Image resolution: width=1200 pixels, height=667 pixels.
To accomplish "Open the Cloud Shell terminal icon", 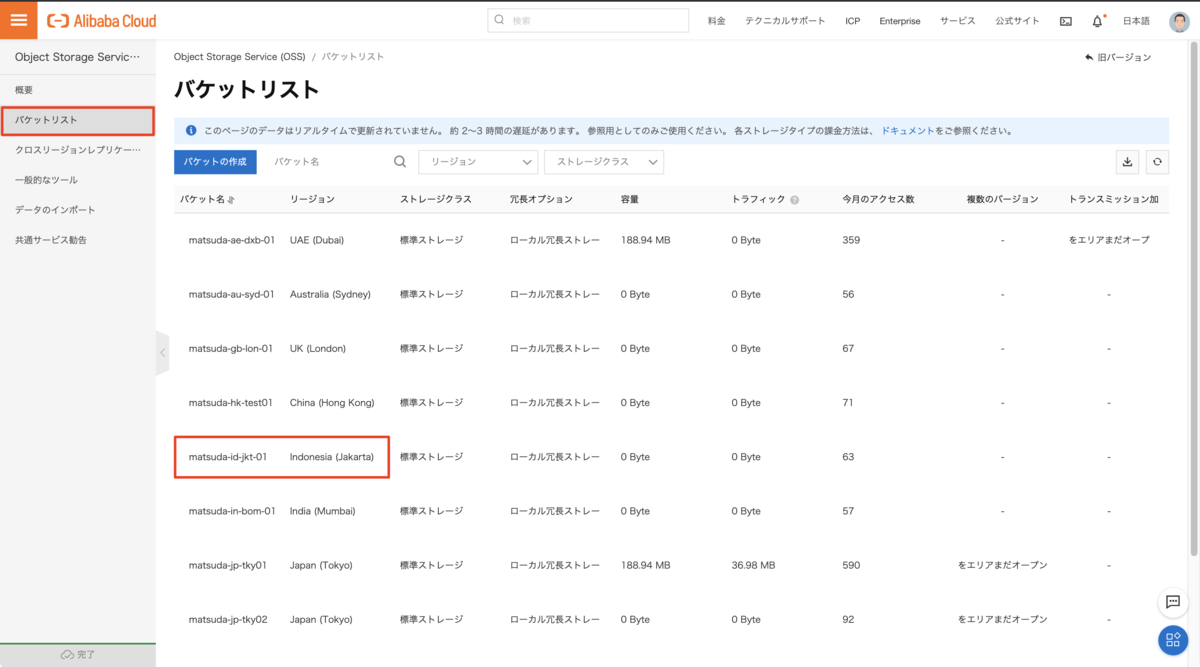I will pos(1066,21).
